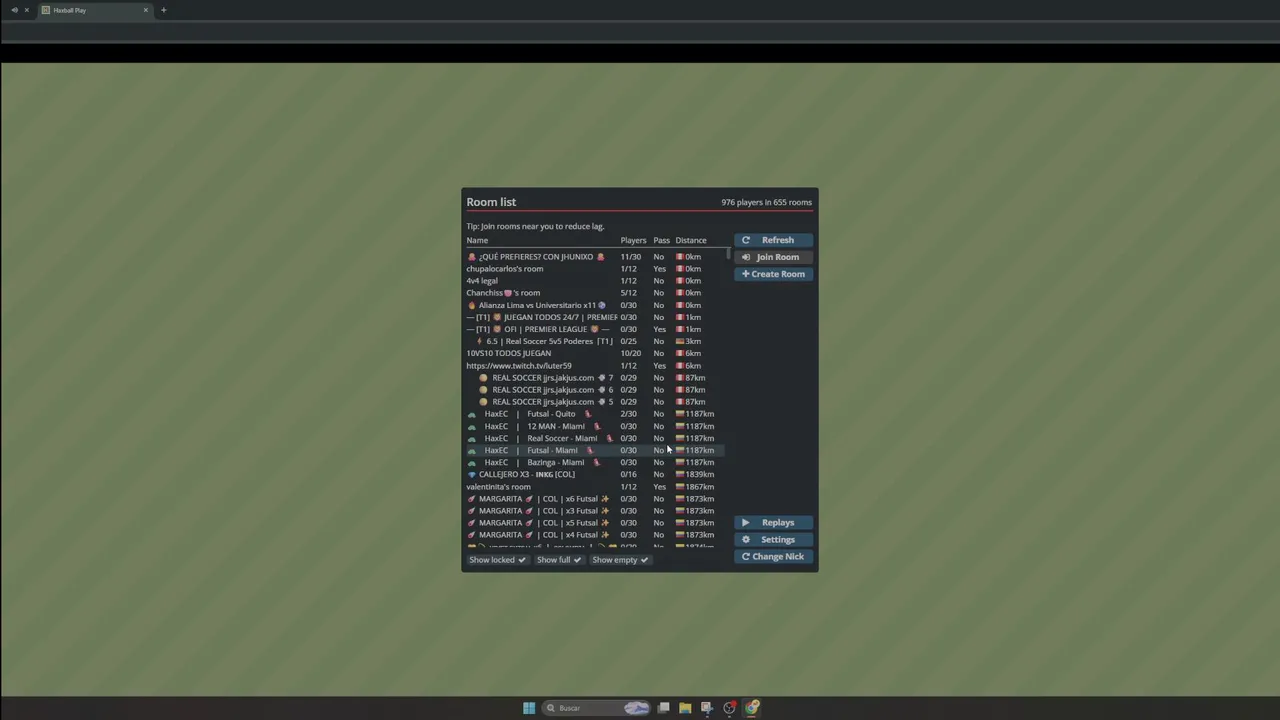Click the Join Room button
The image size is (1280, 720).
pos(773,257)
